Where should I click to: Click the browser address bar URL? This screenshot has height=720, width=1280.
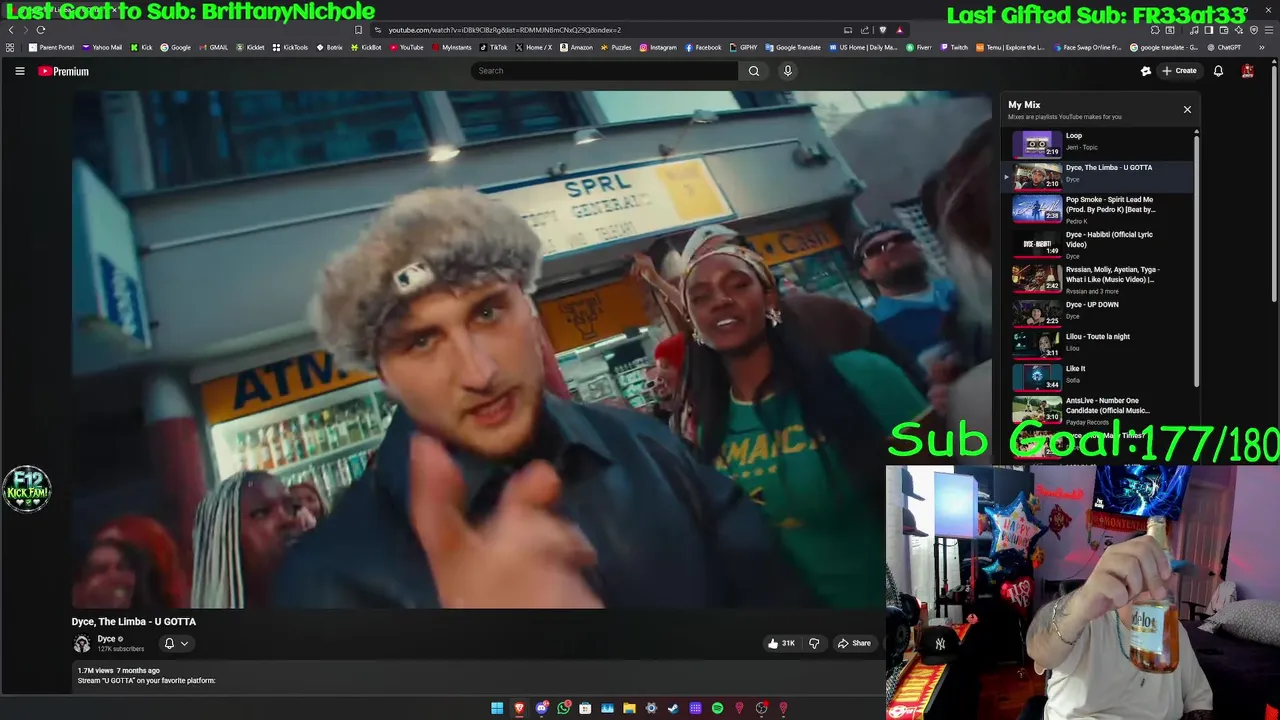pyautogui.click(x=505, y=30)
